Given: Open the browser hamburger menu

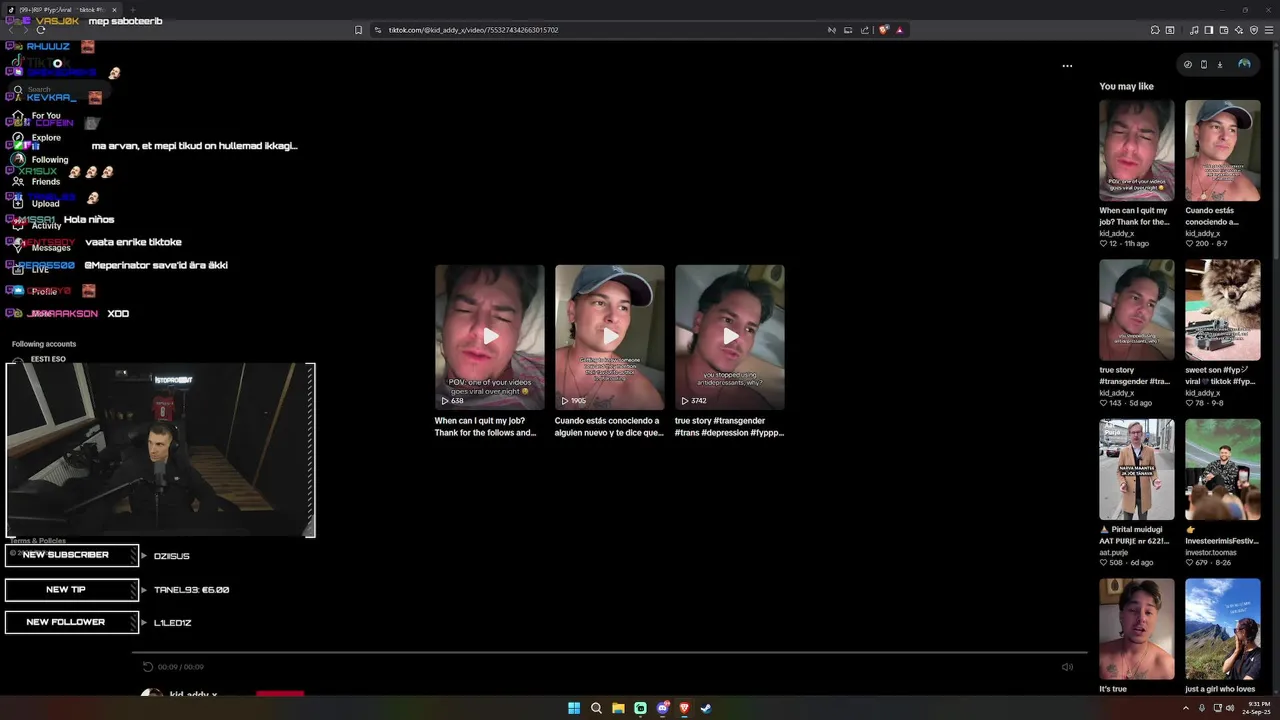Looking at the screenshot, I should (1269, 30).
